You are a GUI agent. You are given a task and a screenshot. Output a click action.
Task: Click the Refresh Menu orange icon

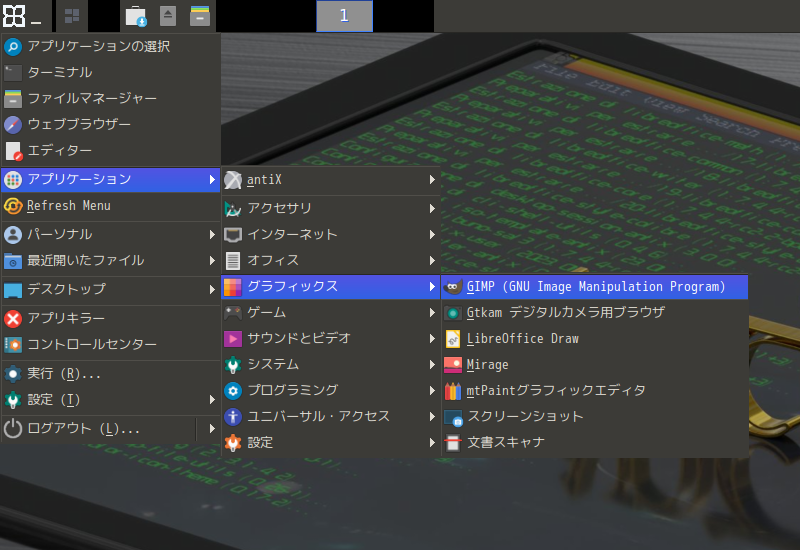[13, 206]
